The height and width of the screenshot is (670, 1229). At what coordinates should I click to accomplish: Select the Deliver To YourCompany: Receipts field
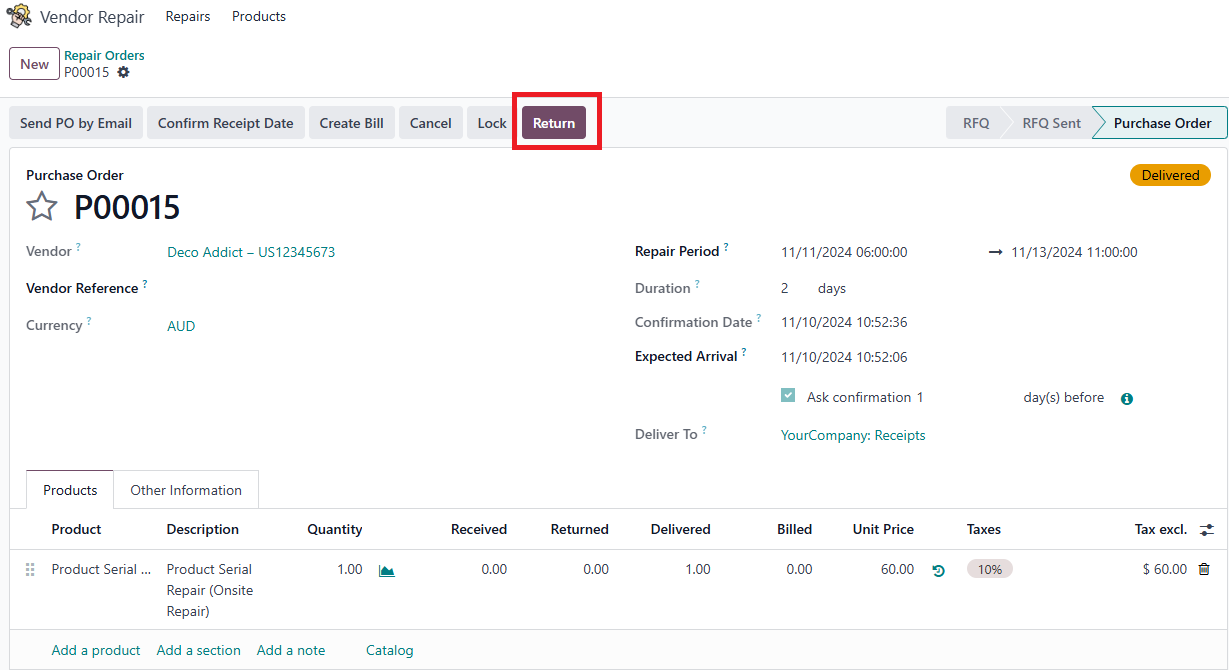coord(853,435)
